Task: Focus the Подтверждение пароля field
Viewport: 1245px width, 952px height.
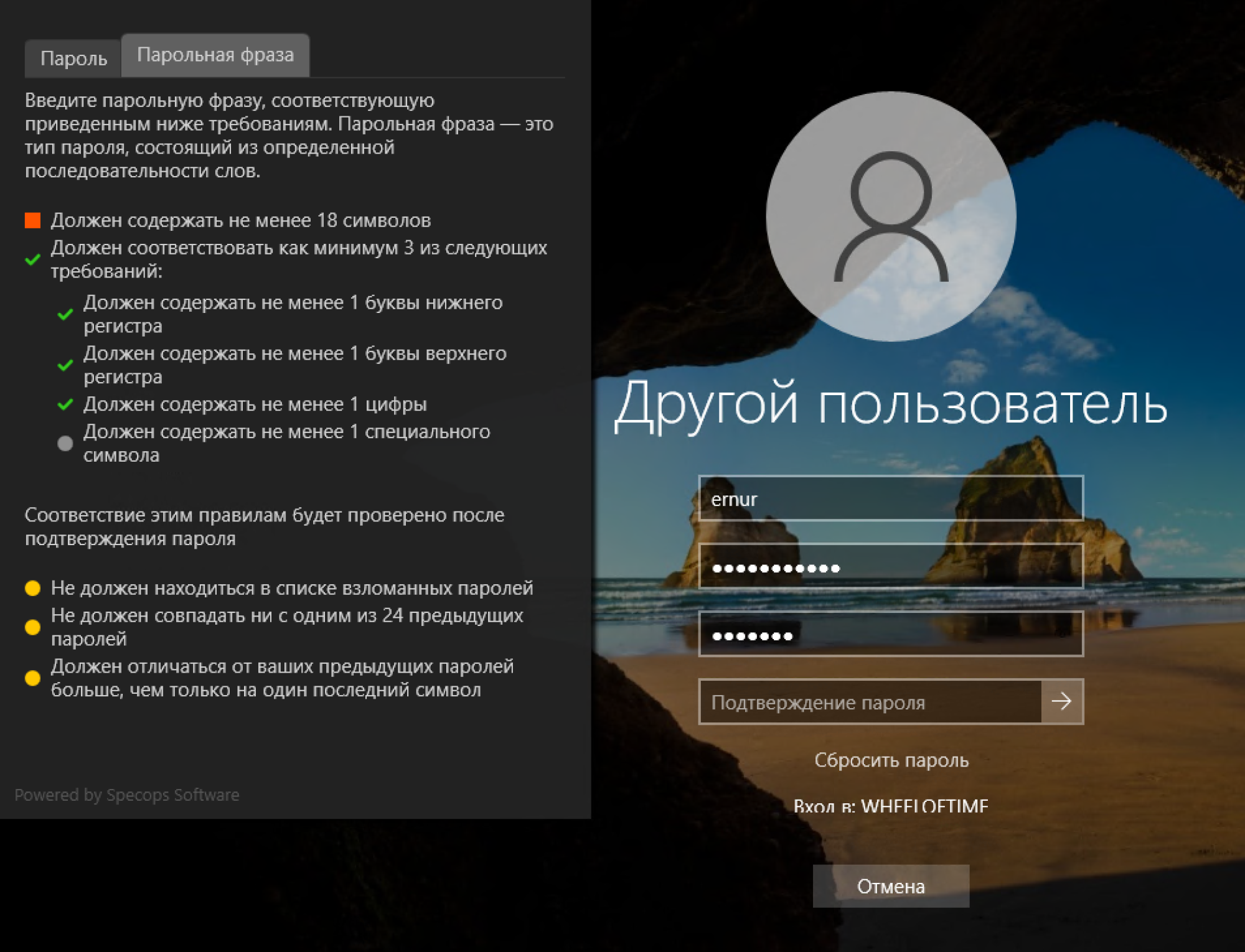Action: click(x=870, y=702)
